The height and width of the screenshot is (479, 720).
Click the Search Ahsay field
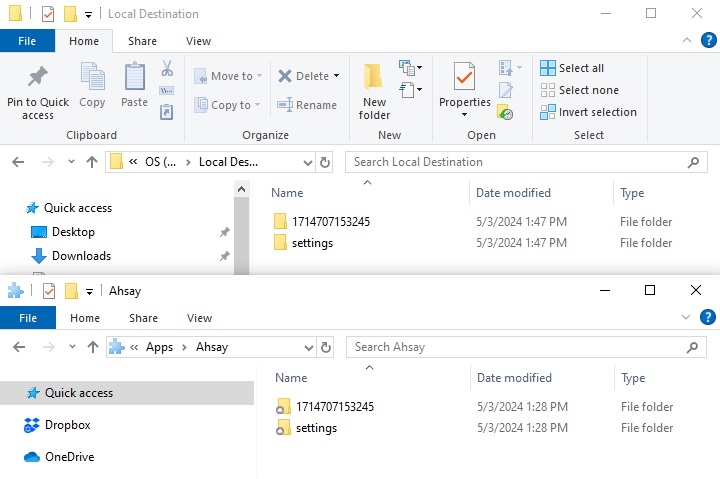[x=526, y=347]
